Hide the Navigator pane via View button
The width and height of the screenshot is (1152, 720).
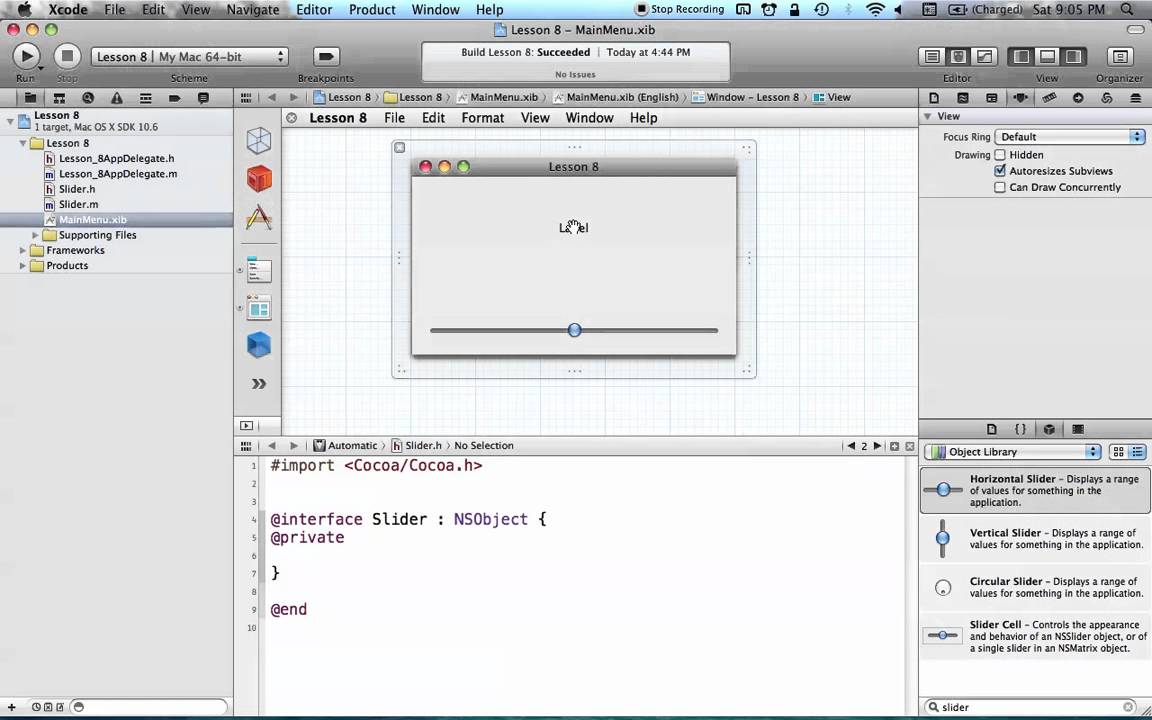1021,57
